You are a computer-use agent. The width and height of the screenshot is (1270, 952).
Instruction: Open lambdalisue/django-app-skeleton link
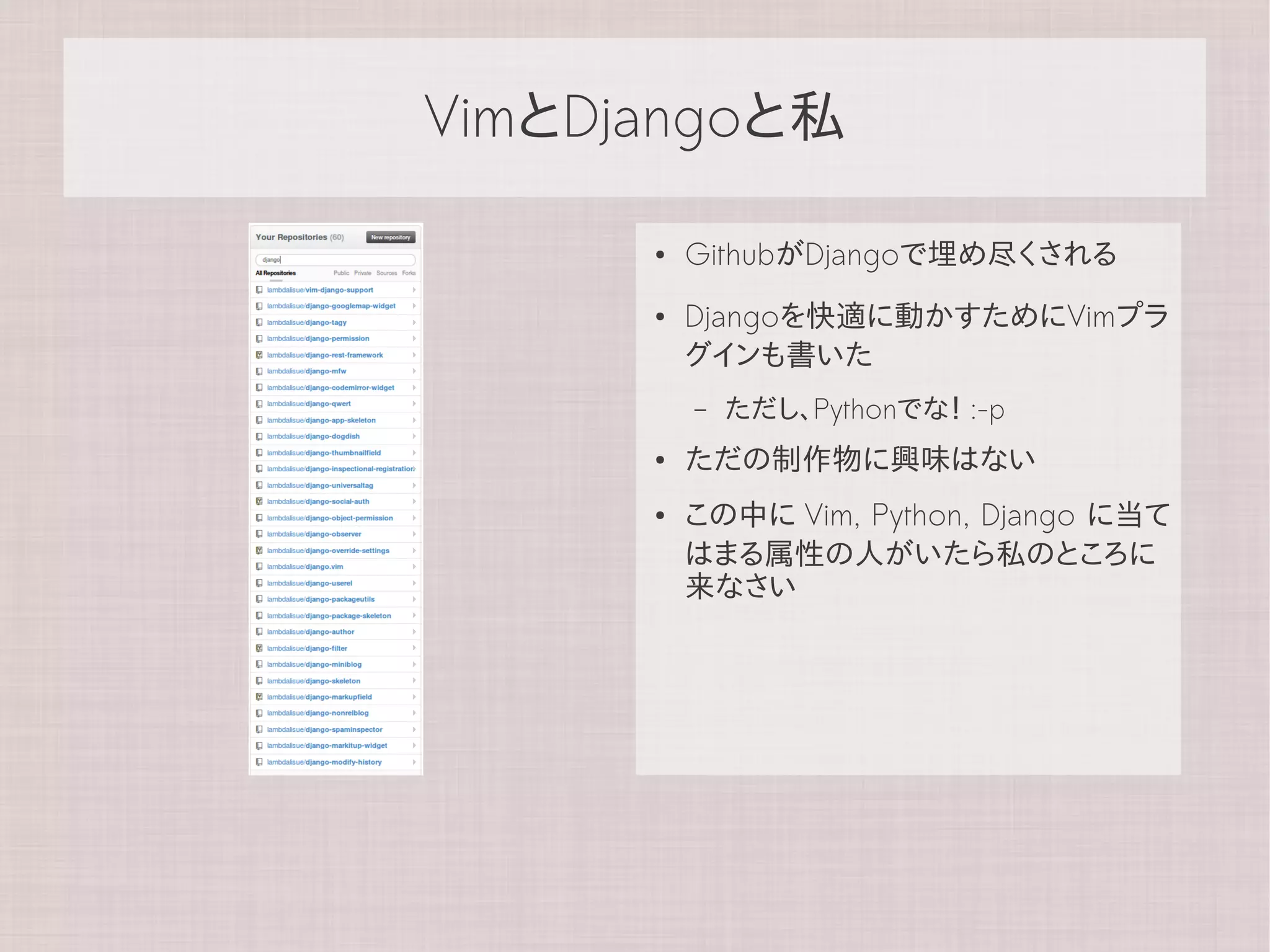(x=321, y=420)
